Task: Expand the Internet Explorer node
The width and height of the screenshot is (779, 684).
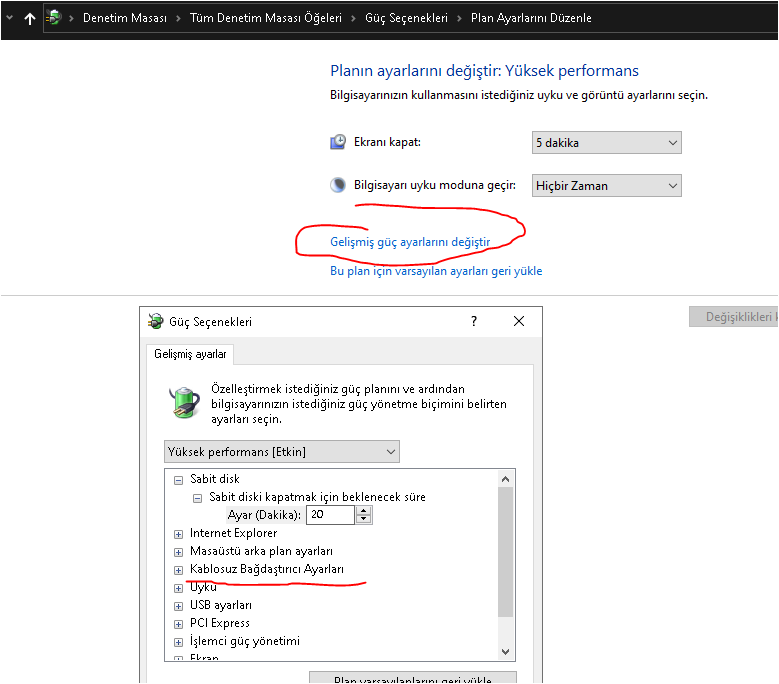Action: 178,534
